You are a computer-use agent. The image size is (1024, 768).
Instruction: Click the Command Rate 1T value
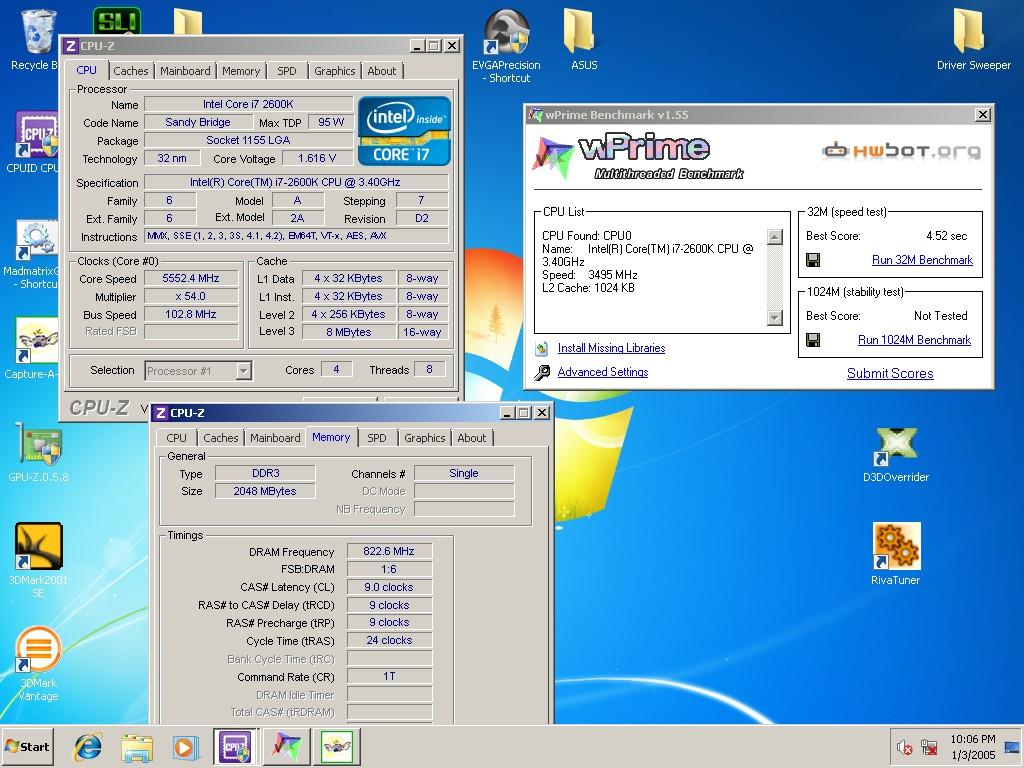pos(389,676)
